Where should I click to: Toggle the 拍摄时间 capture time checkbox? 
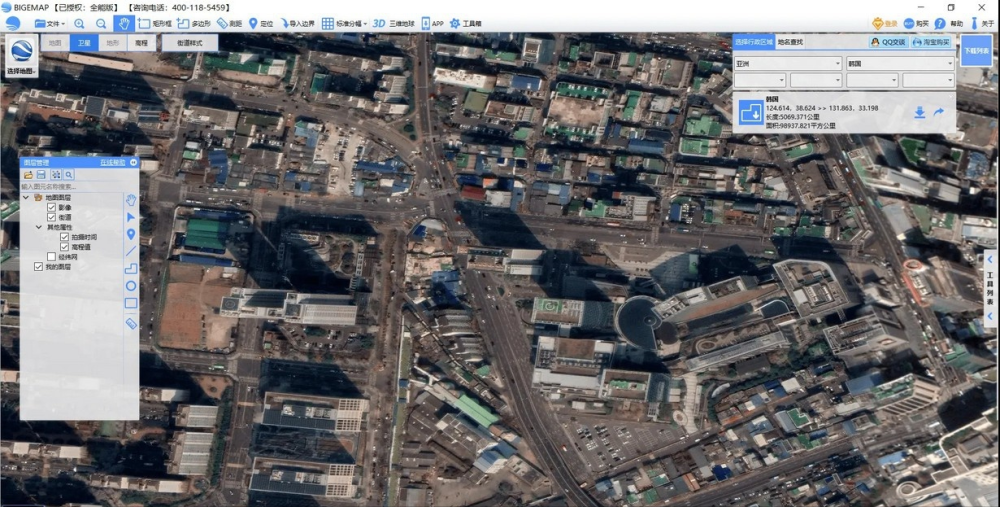pyautogui.click(x=64, y=237)
